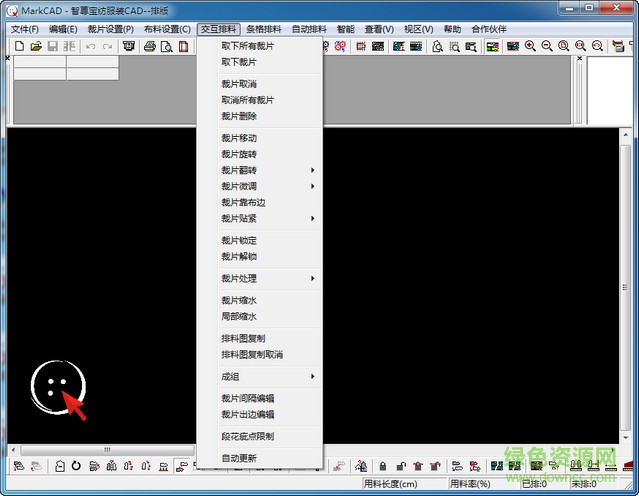This screenshot has height=496, width=639.
Task: Select 取下所有裁片 from the menu
Action: click(247, 46)
